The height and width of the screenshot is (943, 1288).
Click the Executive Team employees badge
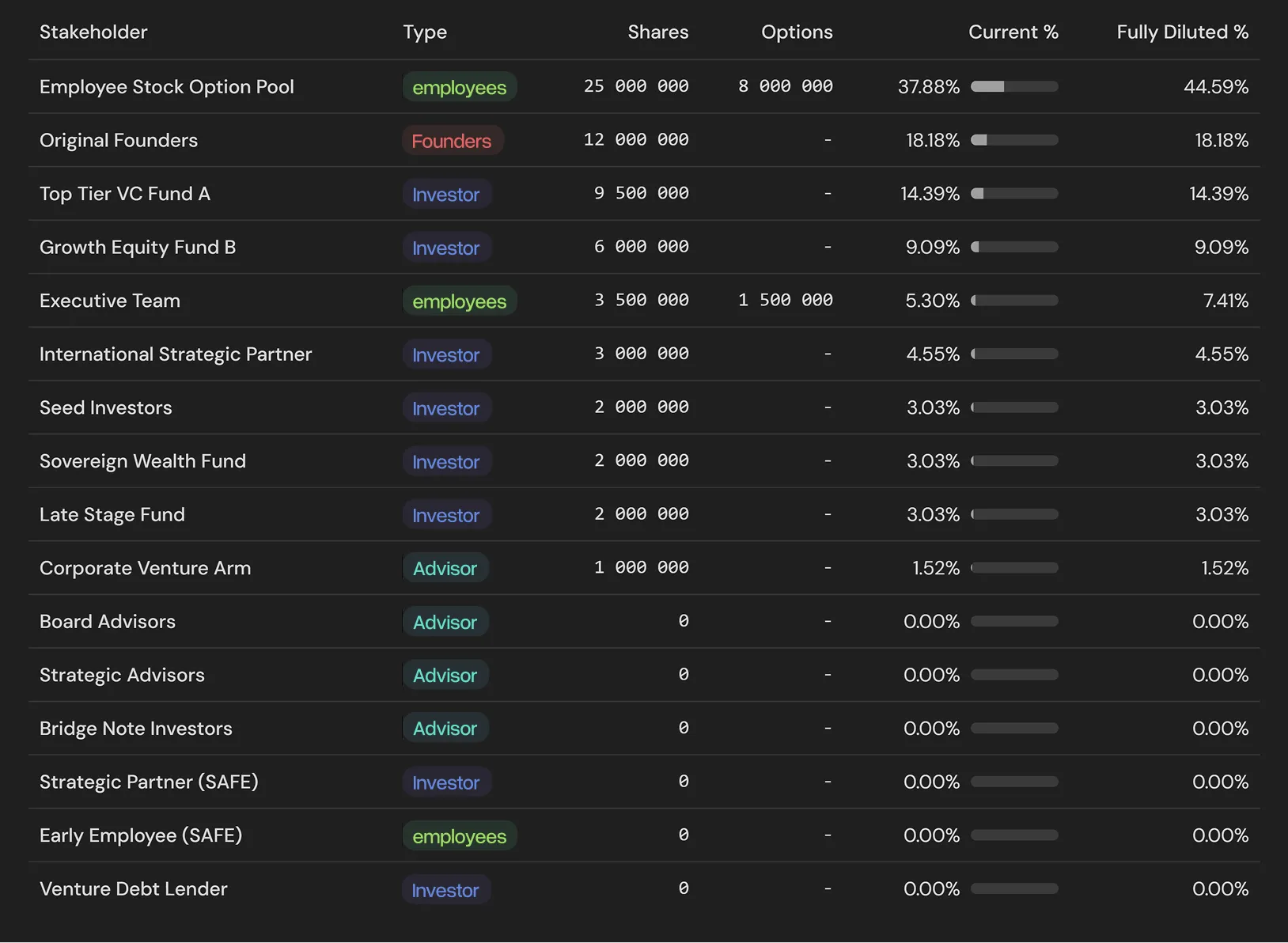click(x=459, y=301)
